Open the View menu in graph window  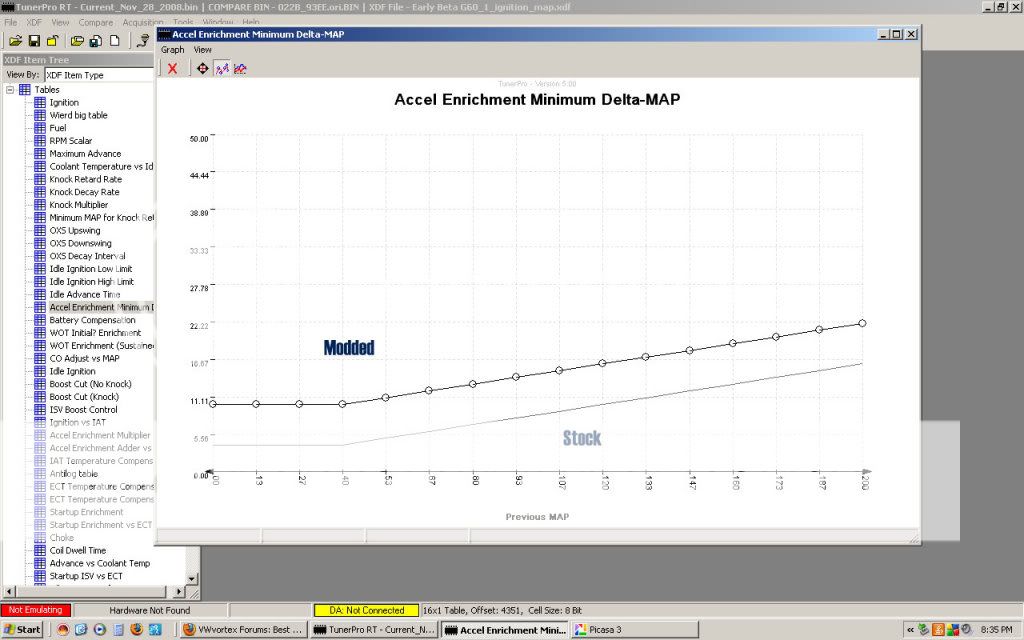tap(203, 49)
